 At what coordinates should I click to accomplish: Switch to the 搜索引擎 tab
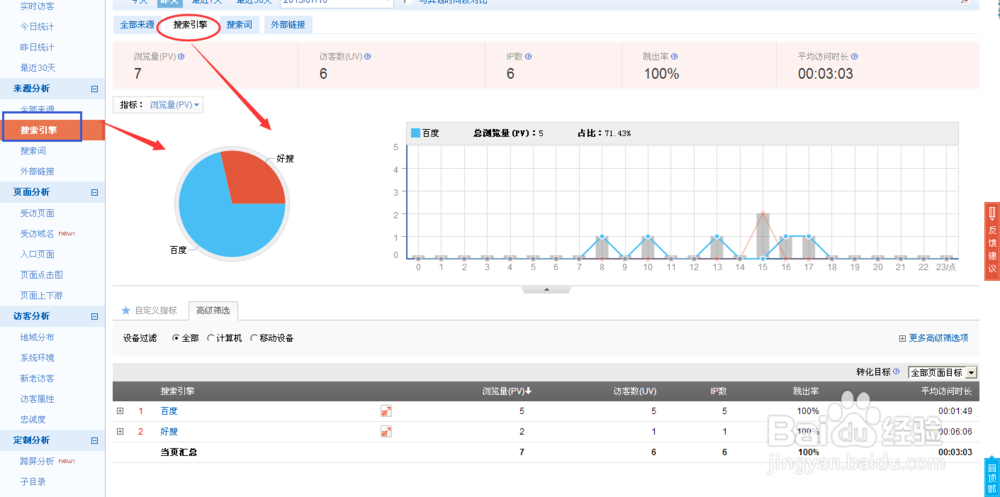(x=190, y=26)
